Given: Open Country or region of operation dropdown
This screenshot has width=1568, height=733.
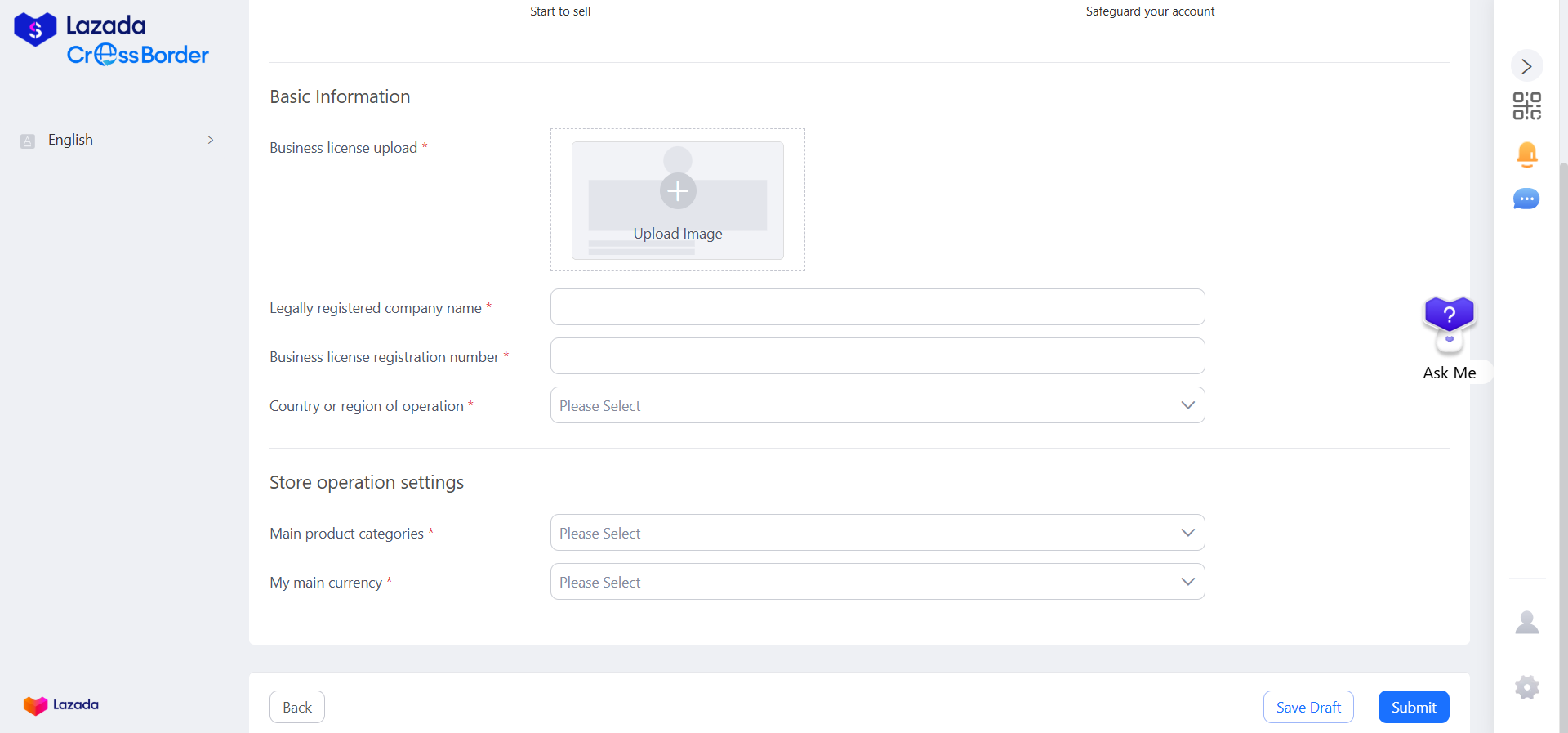Looking at the screenshot, I should (x=877, y=405).
